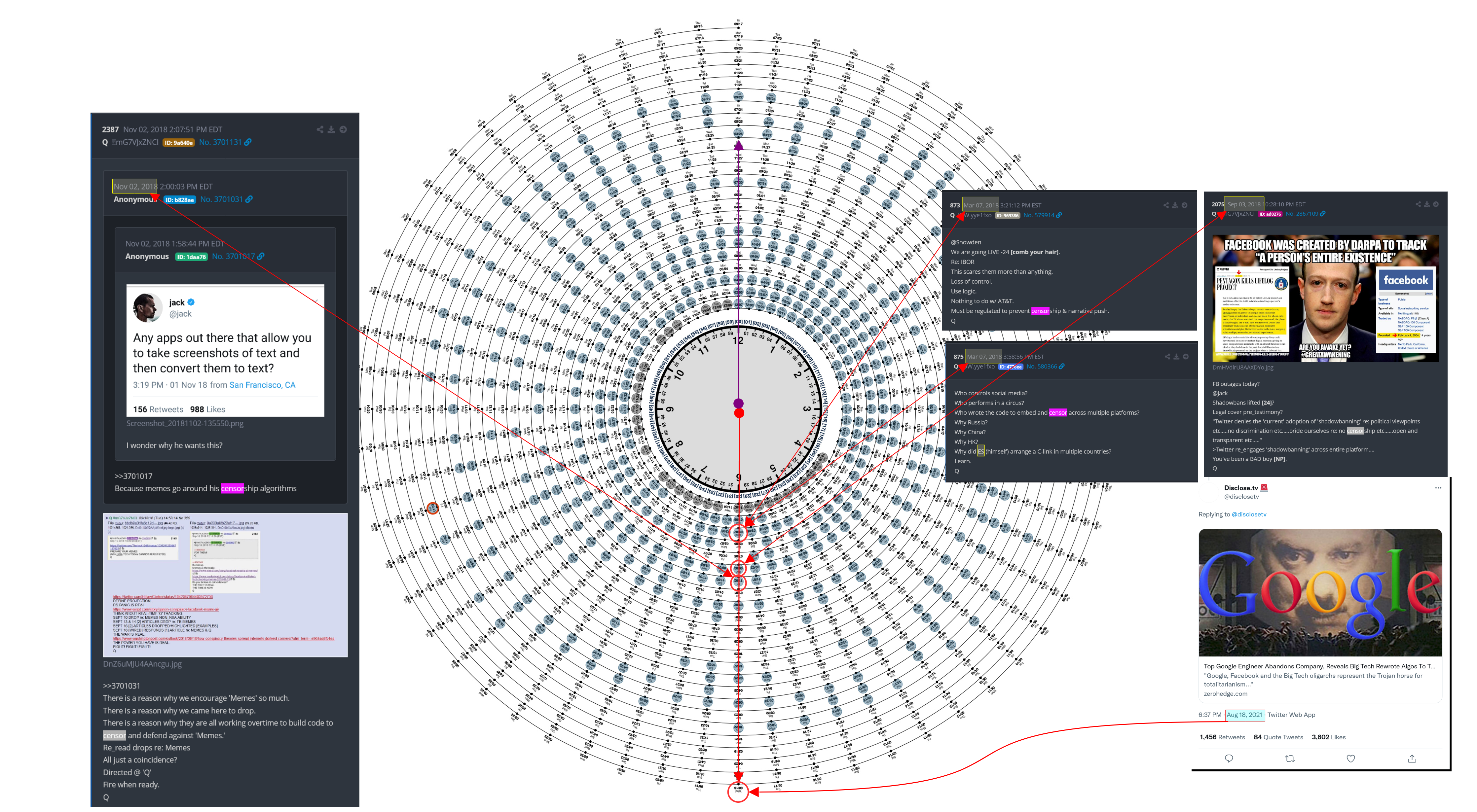The height and width of the screenshot is (812, 1477).
Task: Click the download icon on post 2075
Action: coord(1426,204)
